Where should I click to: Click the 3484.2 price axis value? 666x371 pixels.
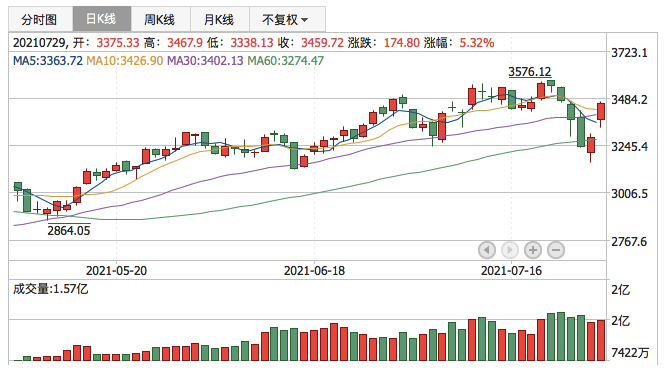coord(629,100)
